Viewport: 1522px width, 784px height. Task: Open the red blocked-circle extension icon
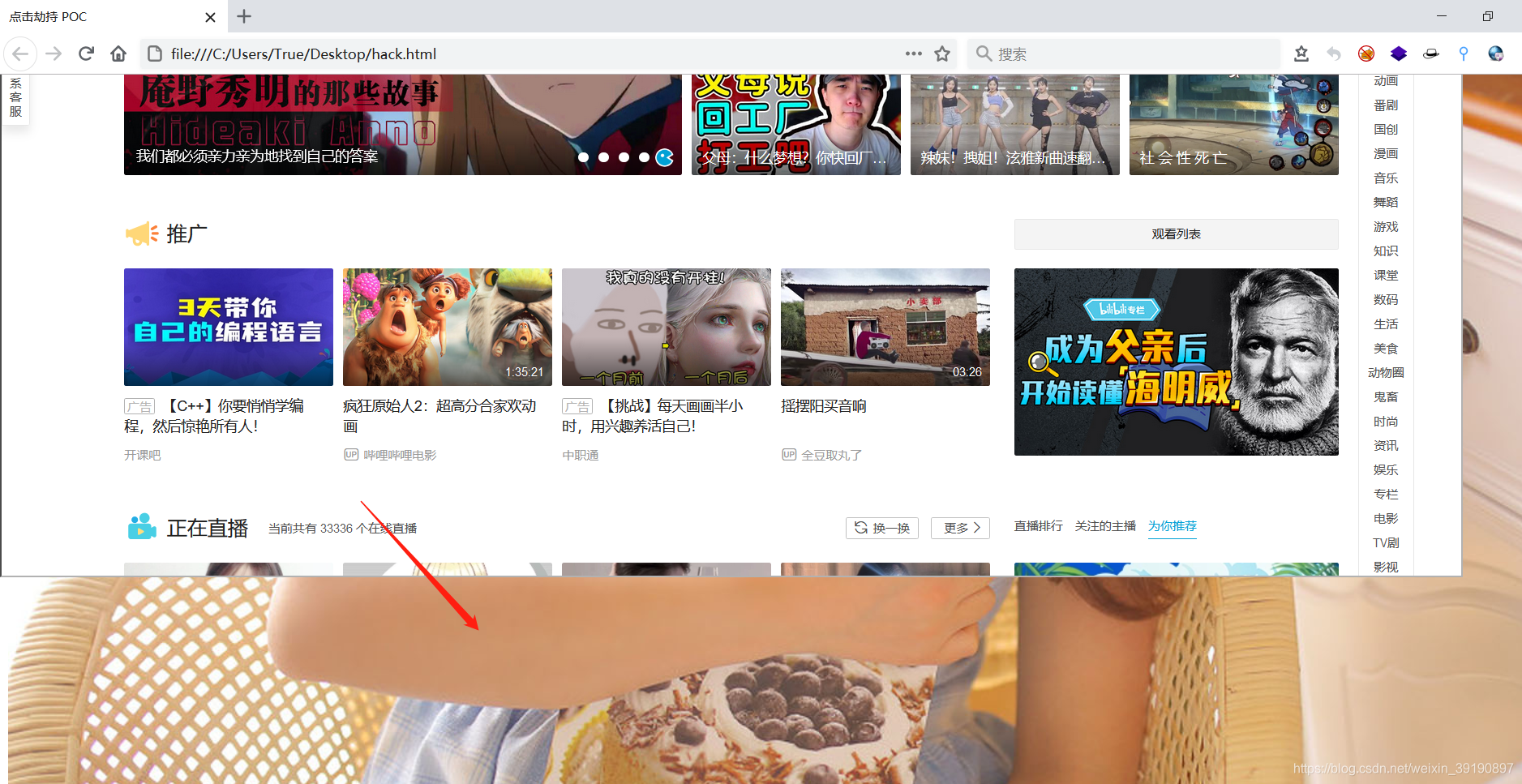click(1366, 54)
